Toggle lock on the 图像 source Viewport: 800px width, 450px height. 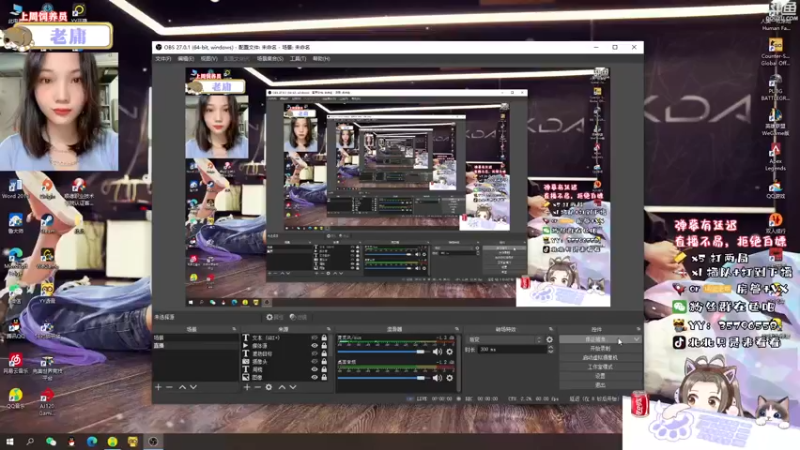pos(324,377)
